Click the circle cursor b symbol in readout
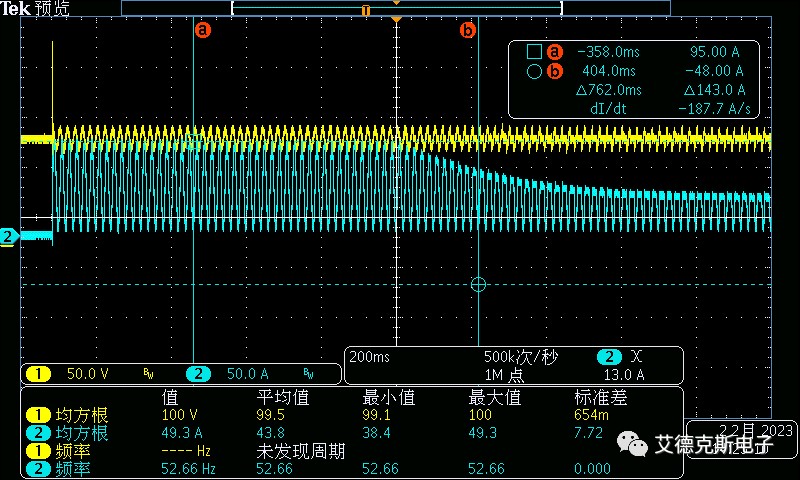This screenshot has width=800, height=480. pyautogui.click(x=534, y=71)
